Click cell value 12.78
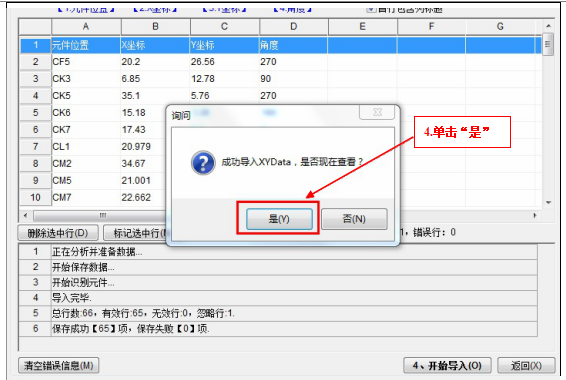The width and height of the screenshot is (566, 380). [224, 79]
